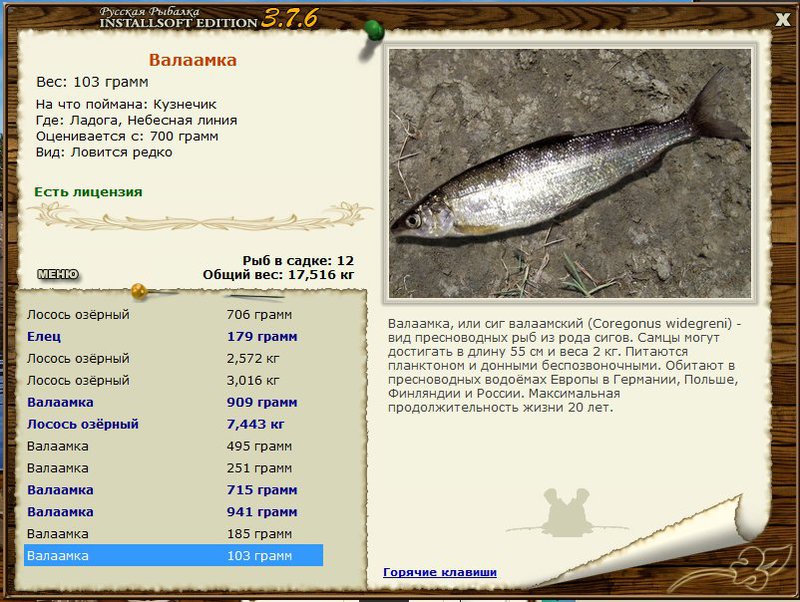Image resolution: width=800 pixels, height=602 pixels.
Task: Click the frog silhouette icon
Action: pyautogui.click(x=566, y=513)
